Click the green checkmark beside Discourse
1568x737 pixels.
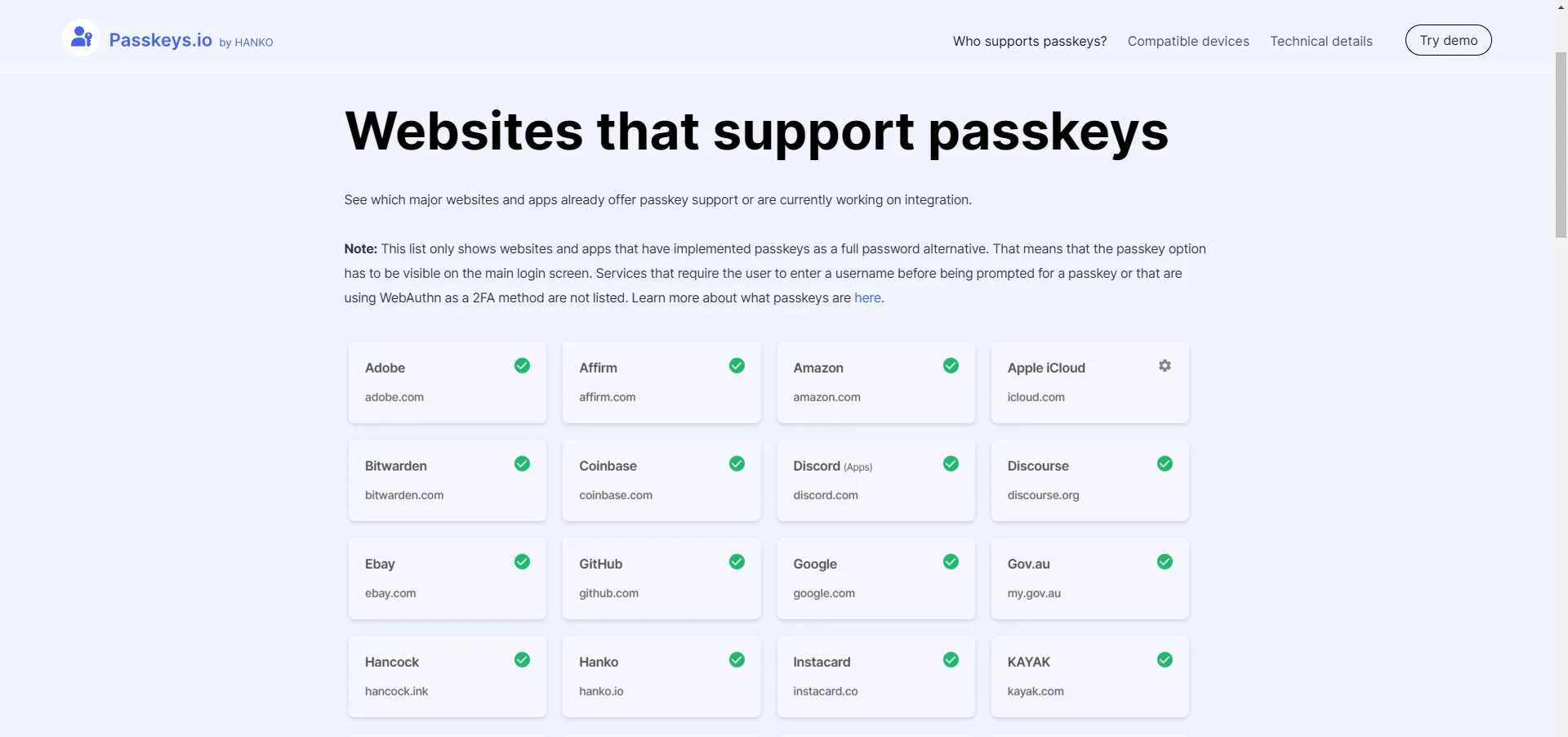[x=1165, y=463]
